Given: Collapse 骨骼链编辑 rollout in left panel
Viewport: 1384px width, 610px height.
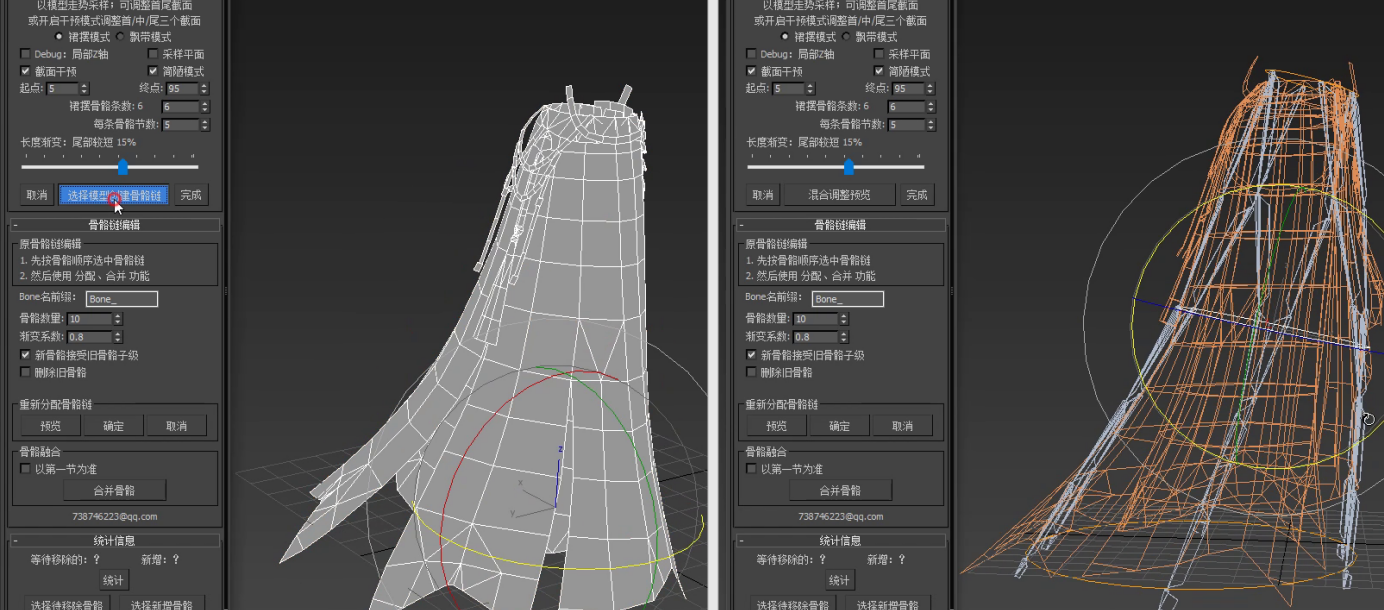Looking at the screenshot, I should 114,225.
